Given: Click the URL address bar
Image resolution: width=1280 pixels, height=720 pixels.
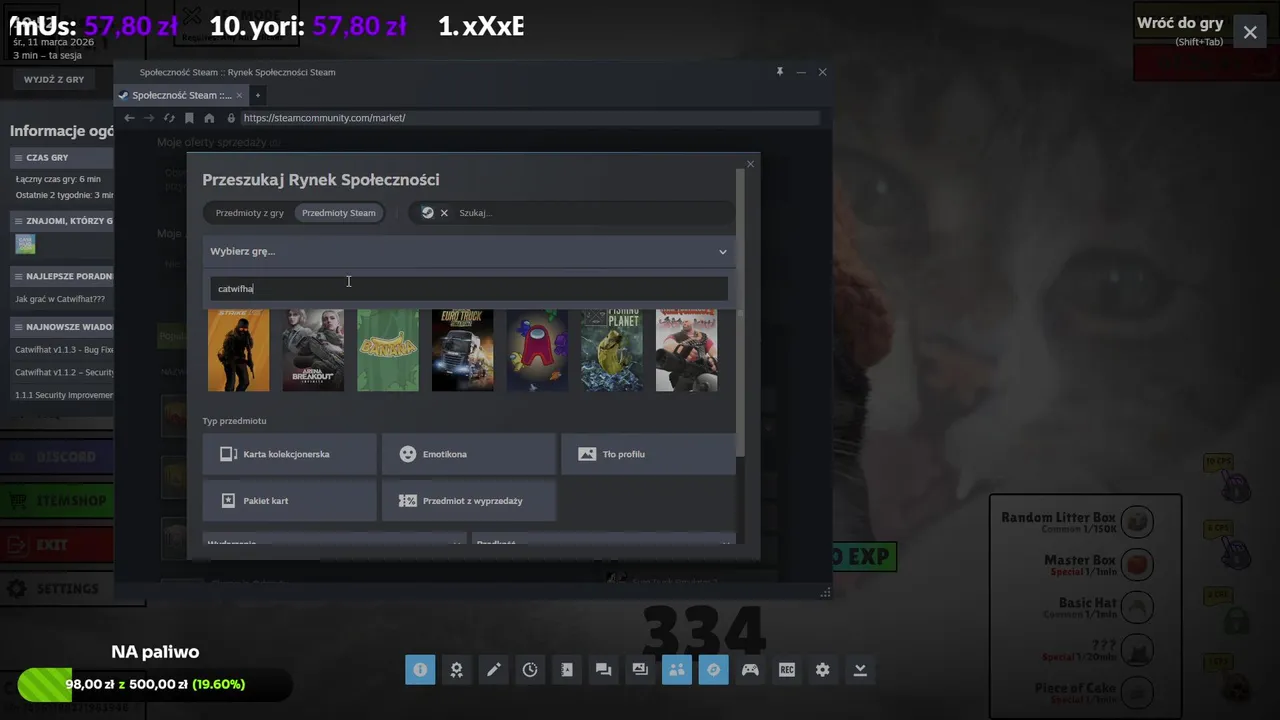Looking at the screenshot, I should 530,118.
